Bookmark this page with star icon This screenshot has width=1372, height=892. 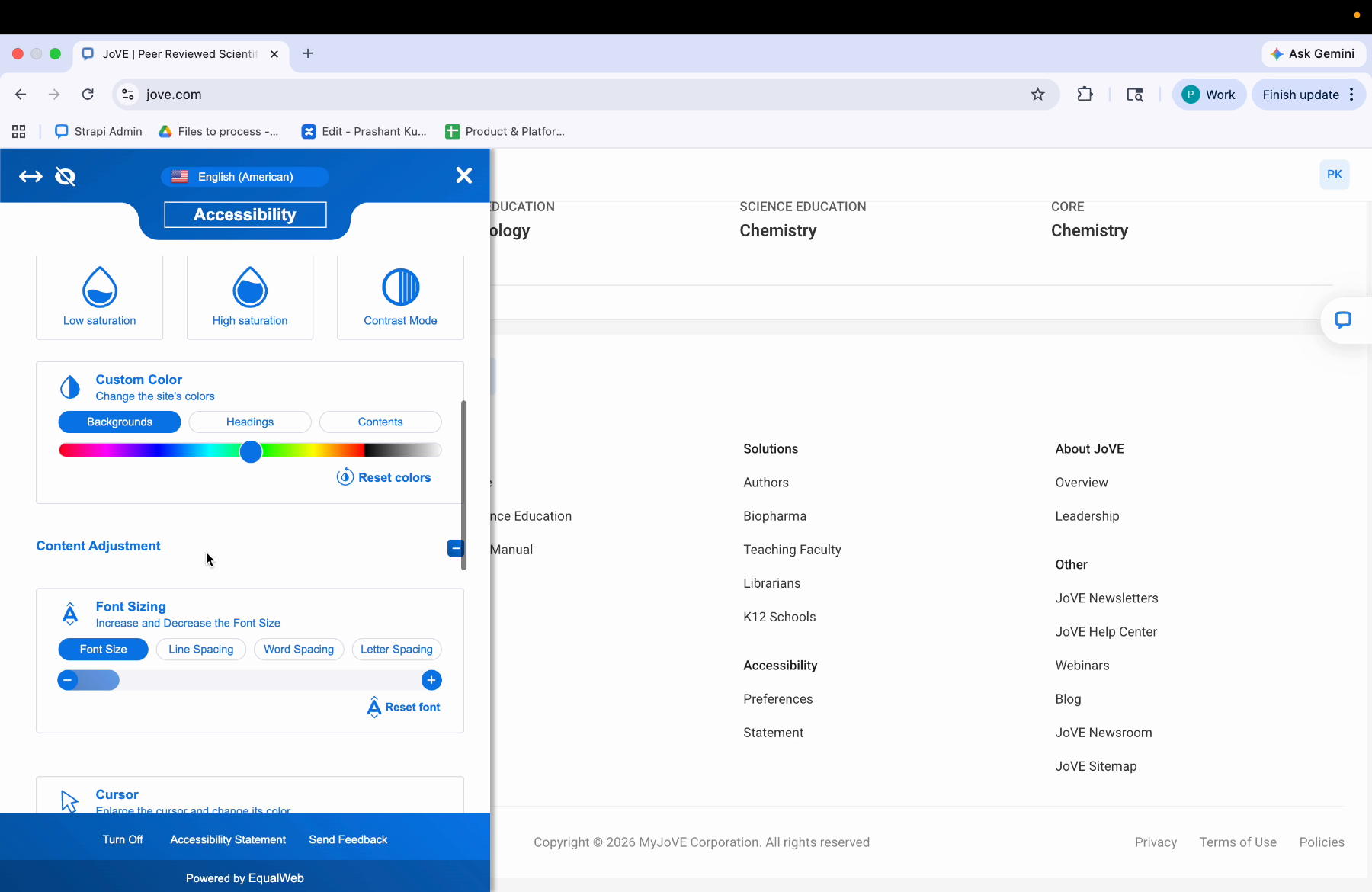point(1037,95)
